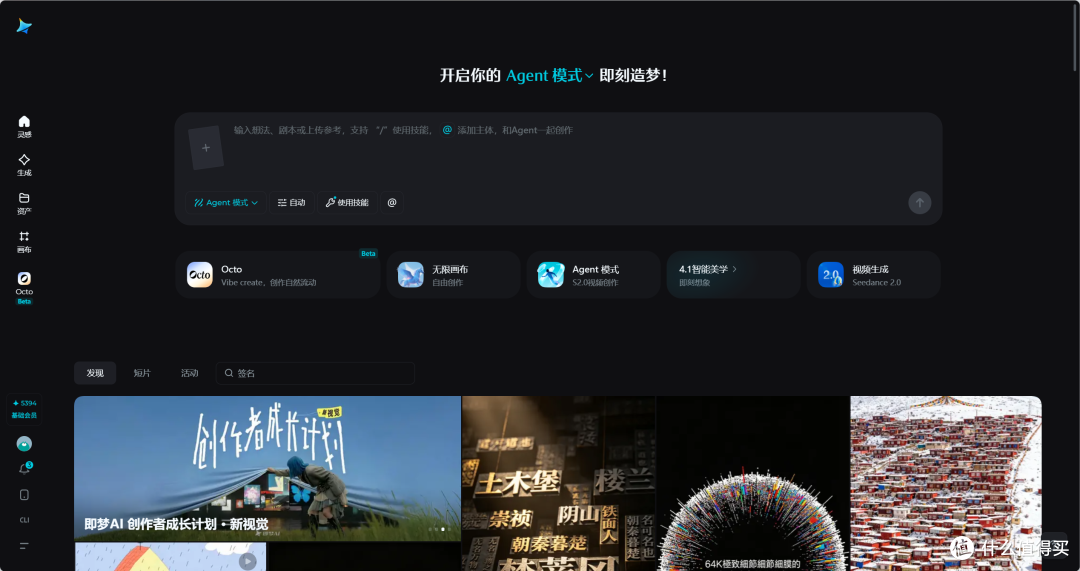Open the notifications bell

point(24,469)
